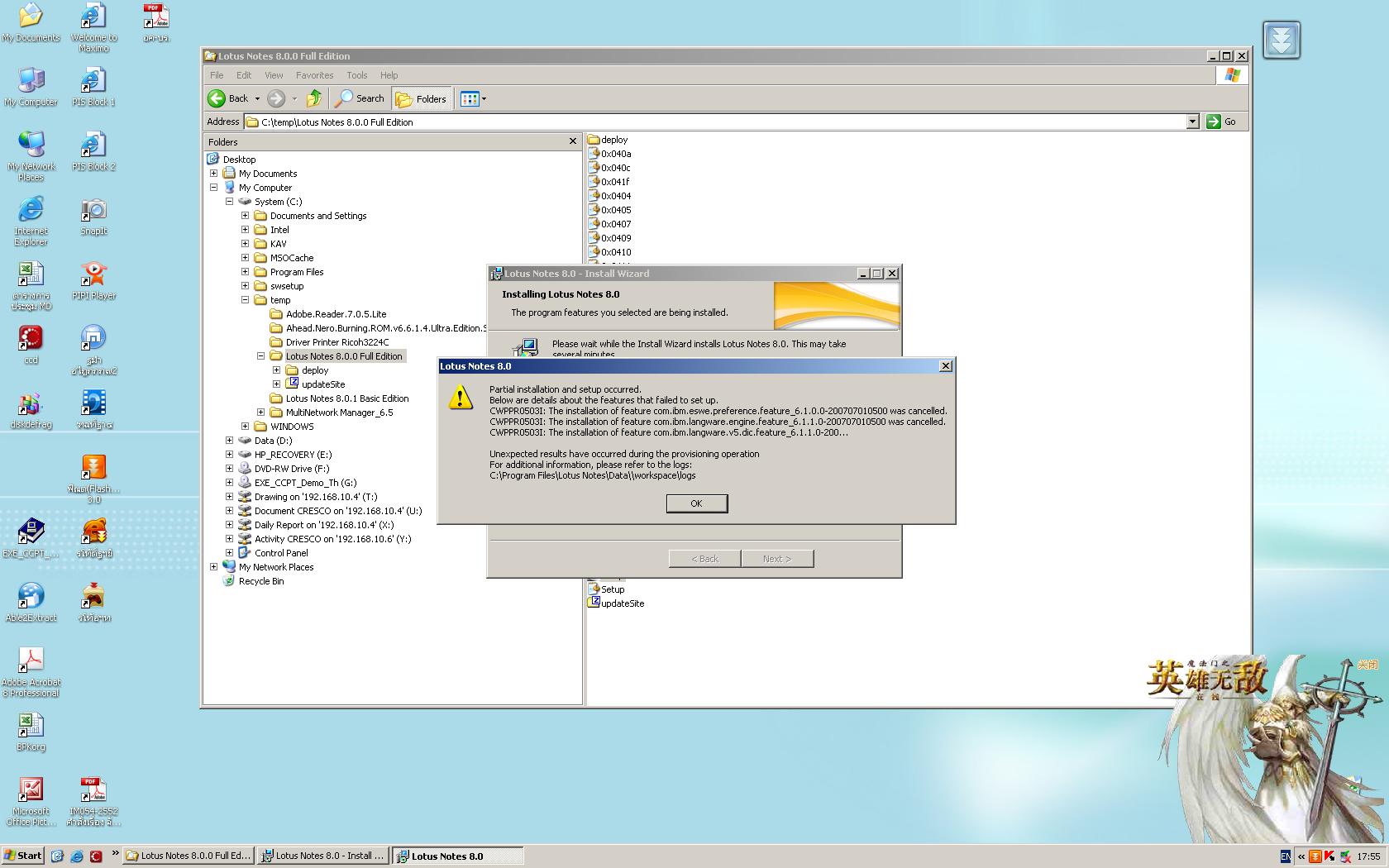This screenshot has width=1389, height=868.
Task: Close the Lotus Notes 8.0 warning dialog
Action: tap(946, 366)
